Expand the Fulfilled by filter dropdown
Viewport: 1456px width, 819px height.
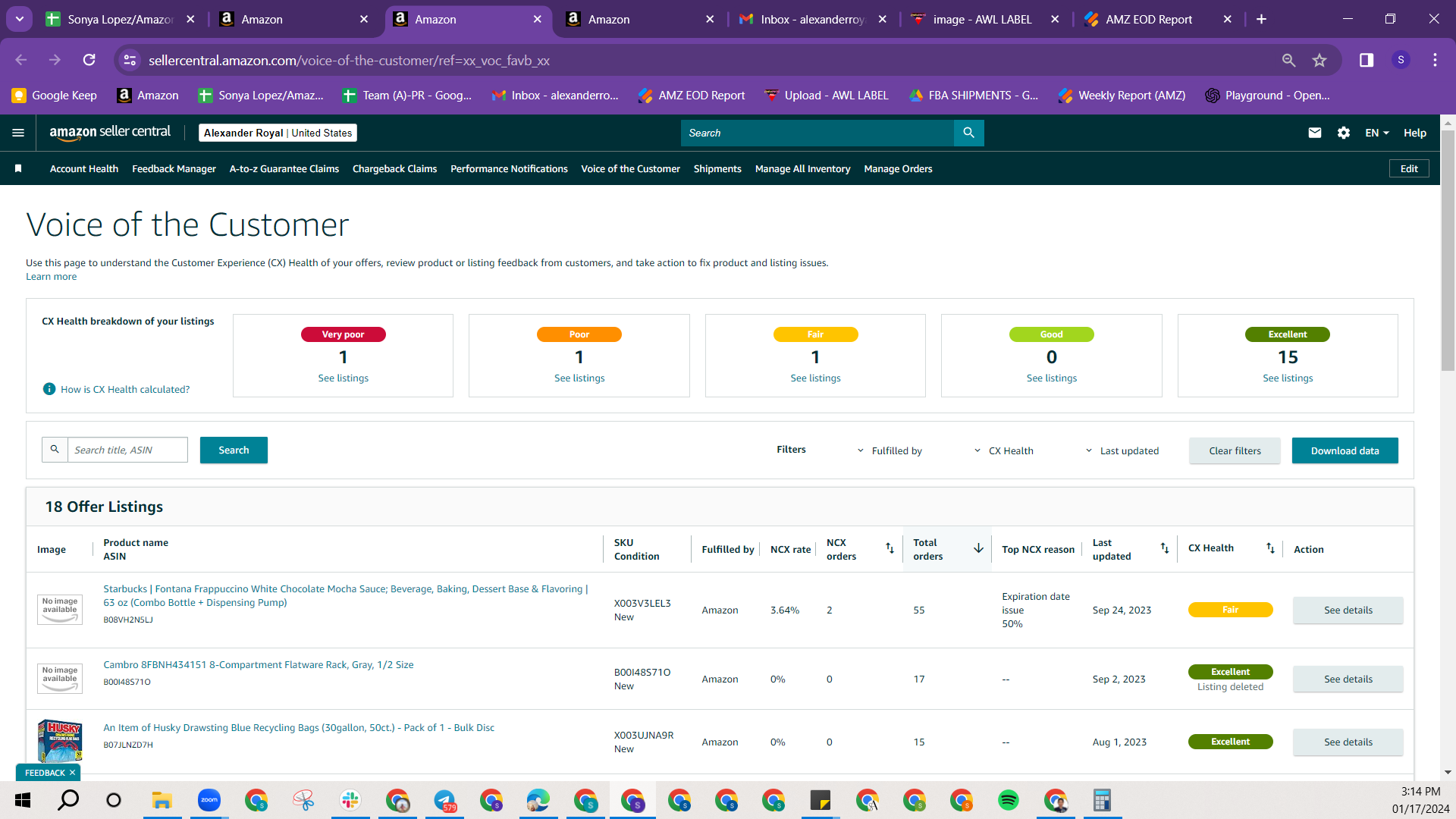(x=890, y=450)
